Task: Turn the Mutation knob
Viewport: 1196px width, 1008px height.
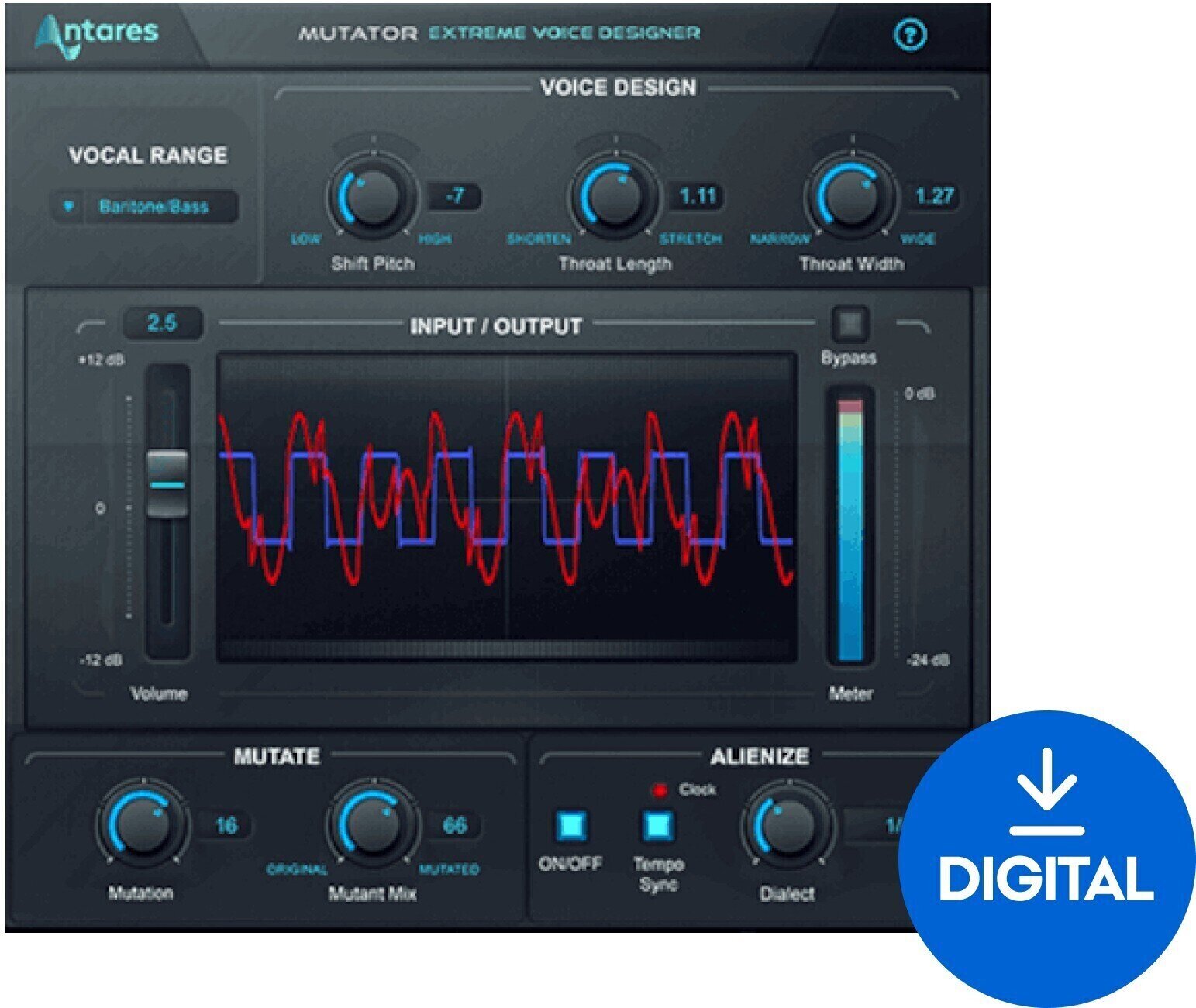Action: point(144,824)
